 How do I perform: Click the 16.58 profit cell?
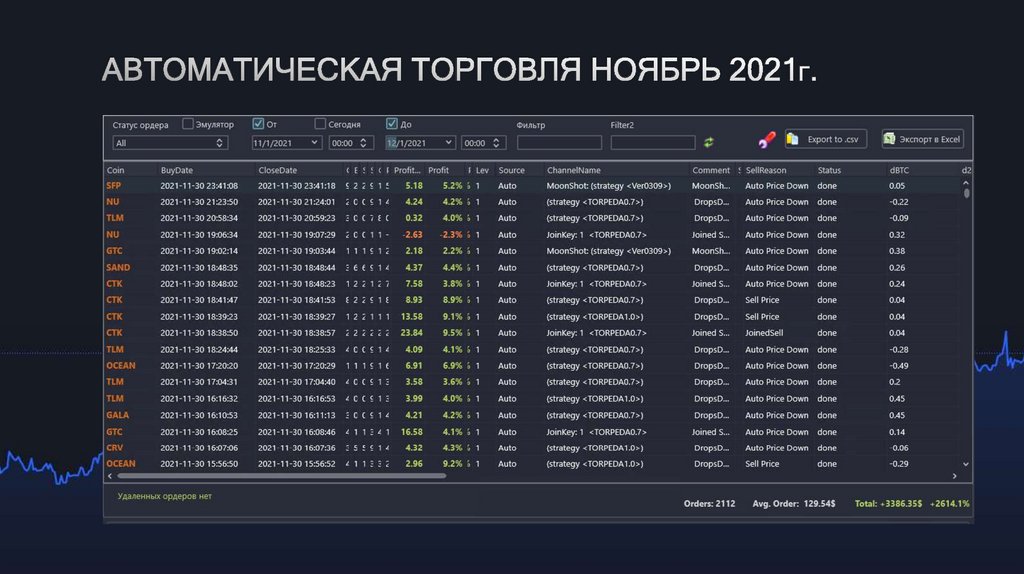pos(411,432)
